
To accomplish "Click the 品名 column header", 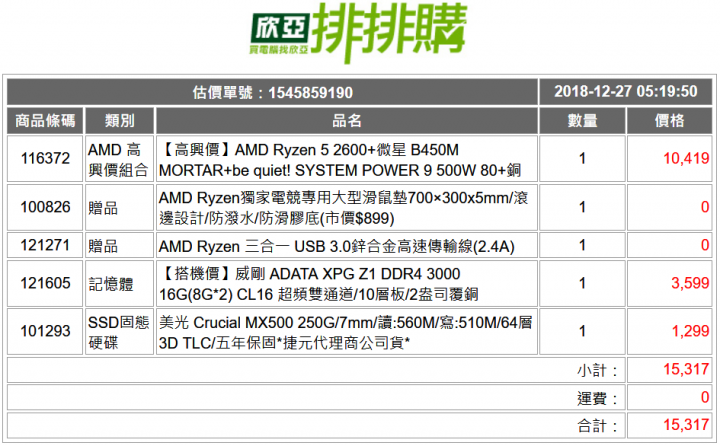I will pyautogui.click(x=347, y=121).
